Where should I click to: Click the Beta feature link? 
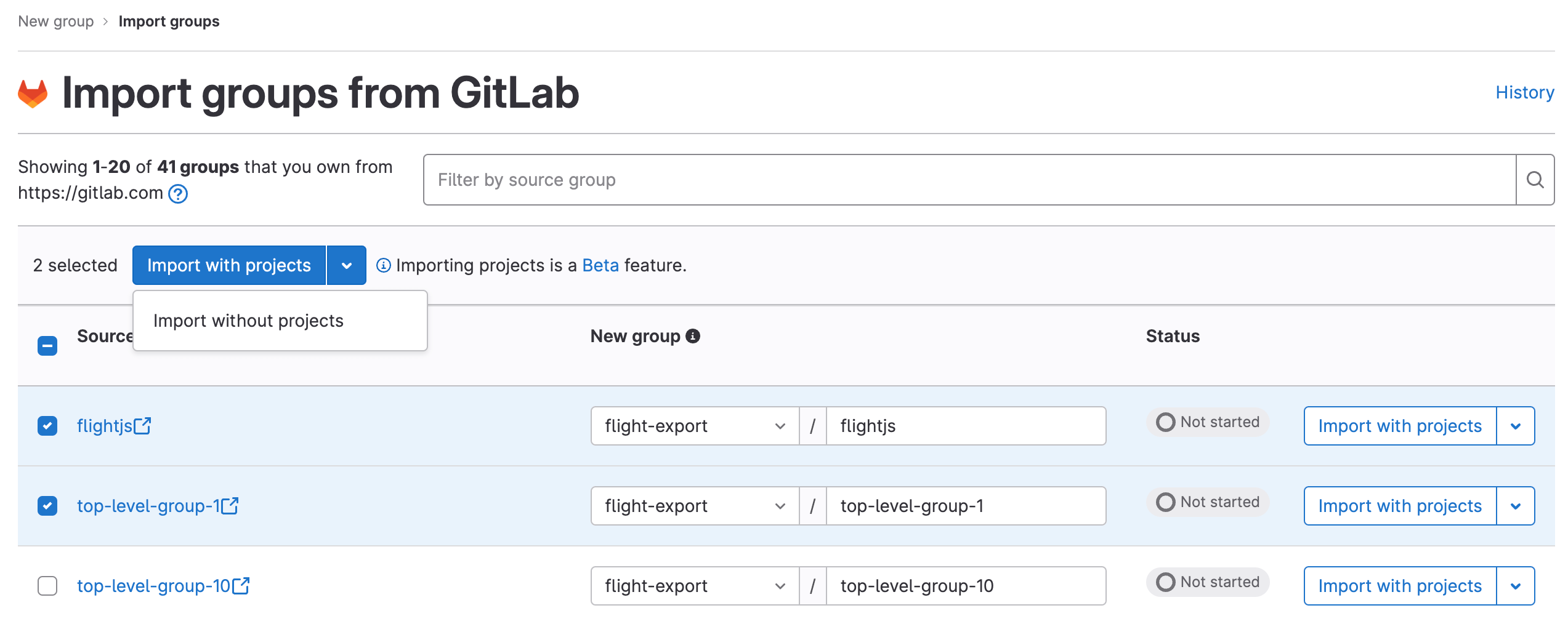coord(600,265)
